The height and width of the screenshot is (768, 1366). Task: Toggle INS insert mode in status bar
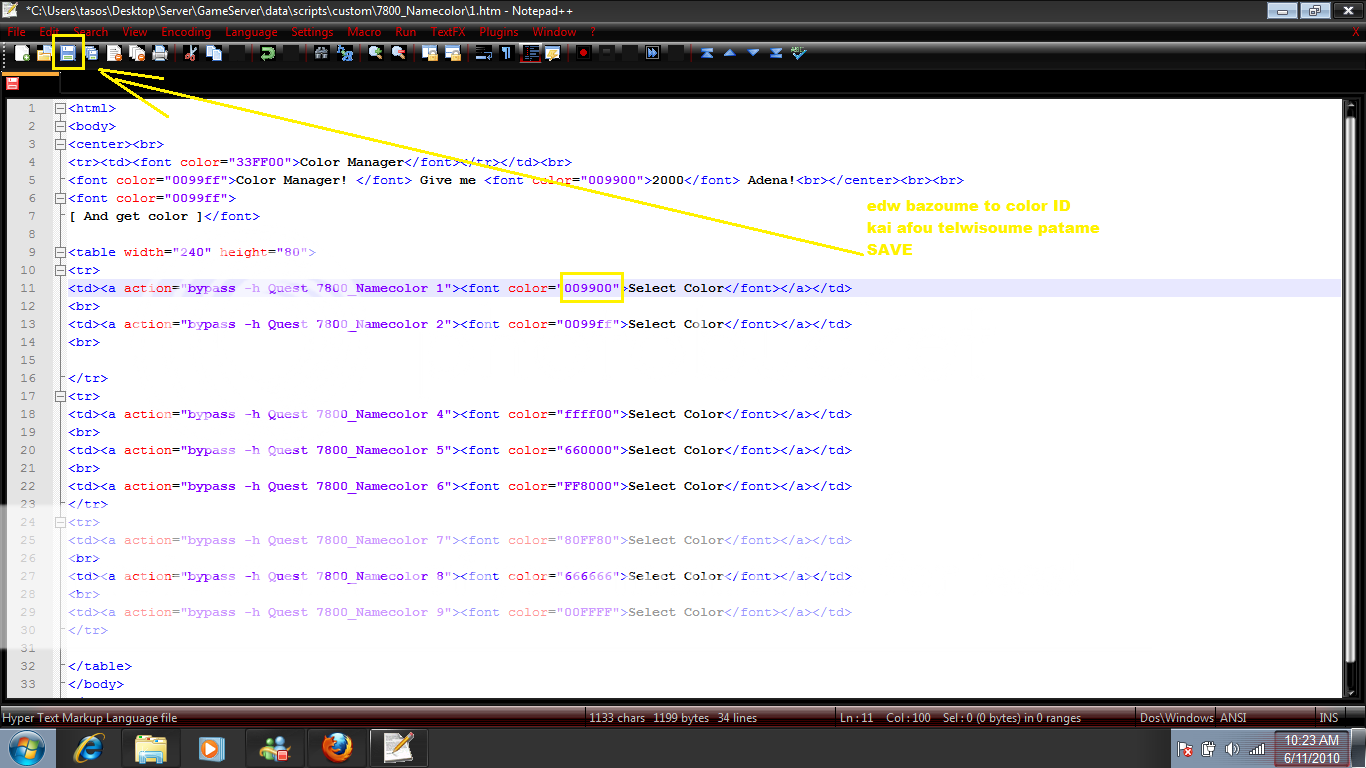pyautogui.click(x=1328, y=717)
